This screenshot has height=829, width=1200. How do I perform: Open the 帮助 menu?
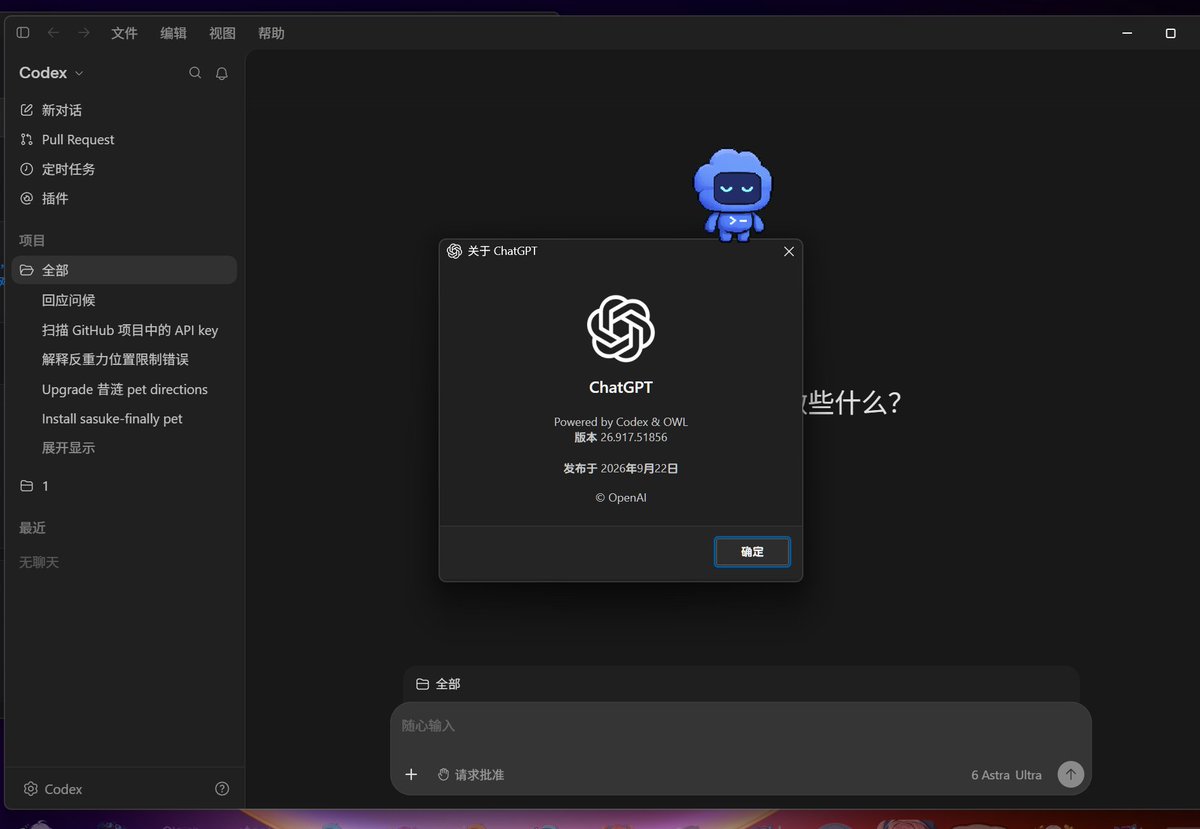271,33
